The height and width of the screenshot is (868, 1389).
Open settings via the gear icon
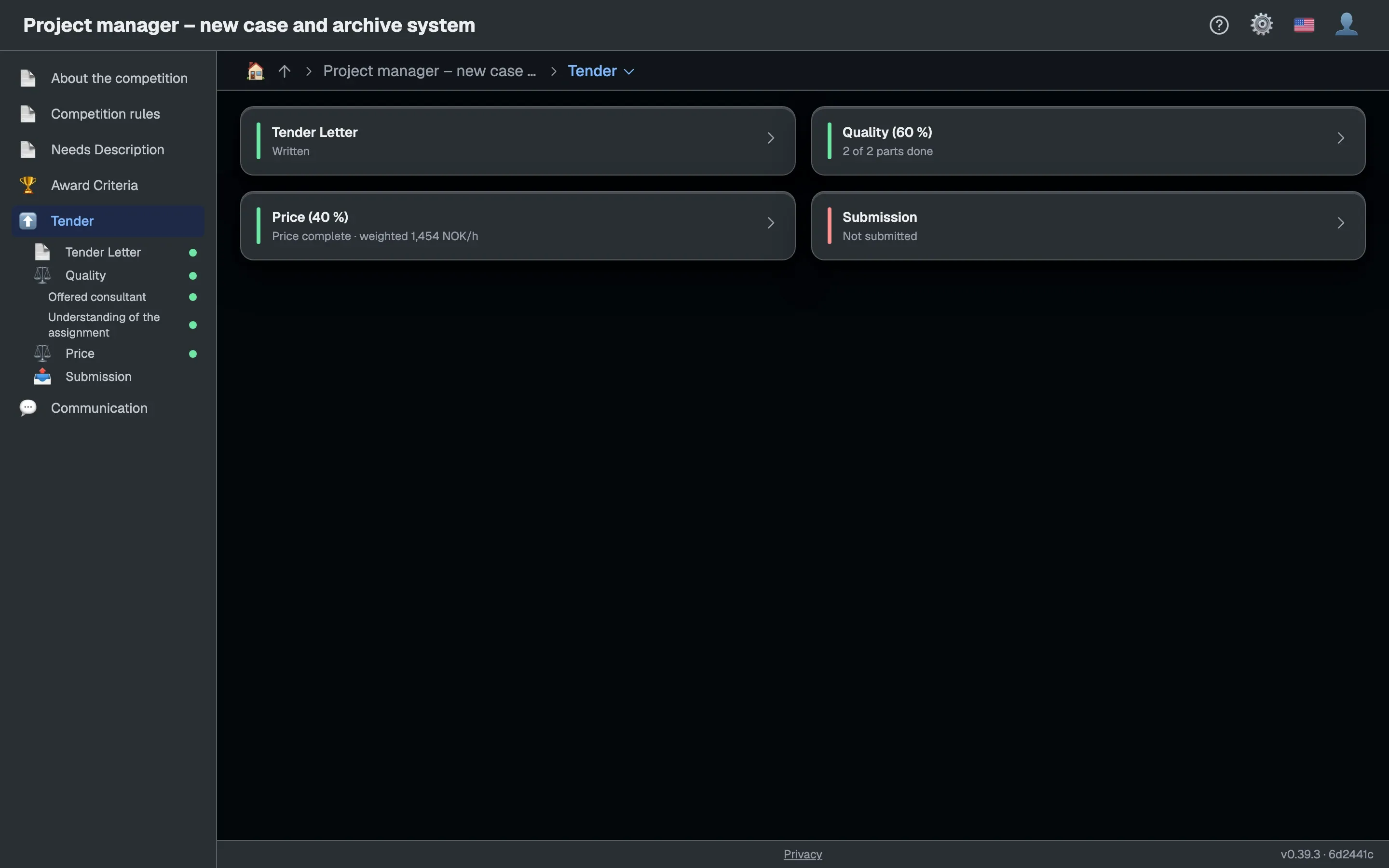pyautogui.click(x=1262, y=25)
